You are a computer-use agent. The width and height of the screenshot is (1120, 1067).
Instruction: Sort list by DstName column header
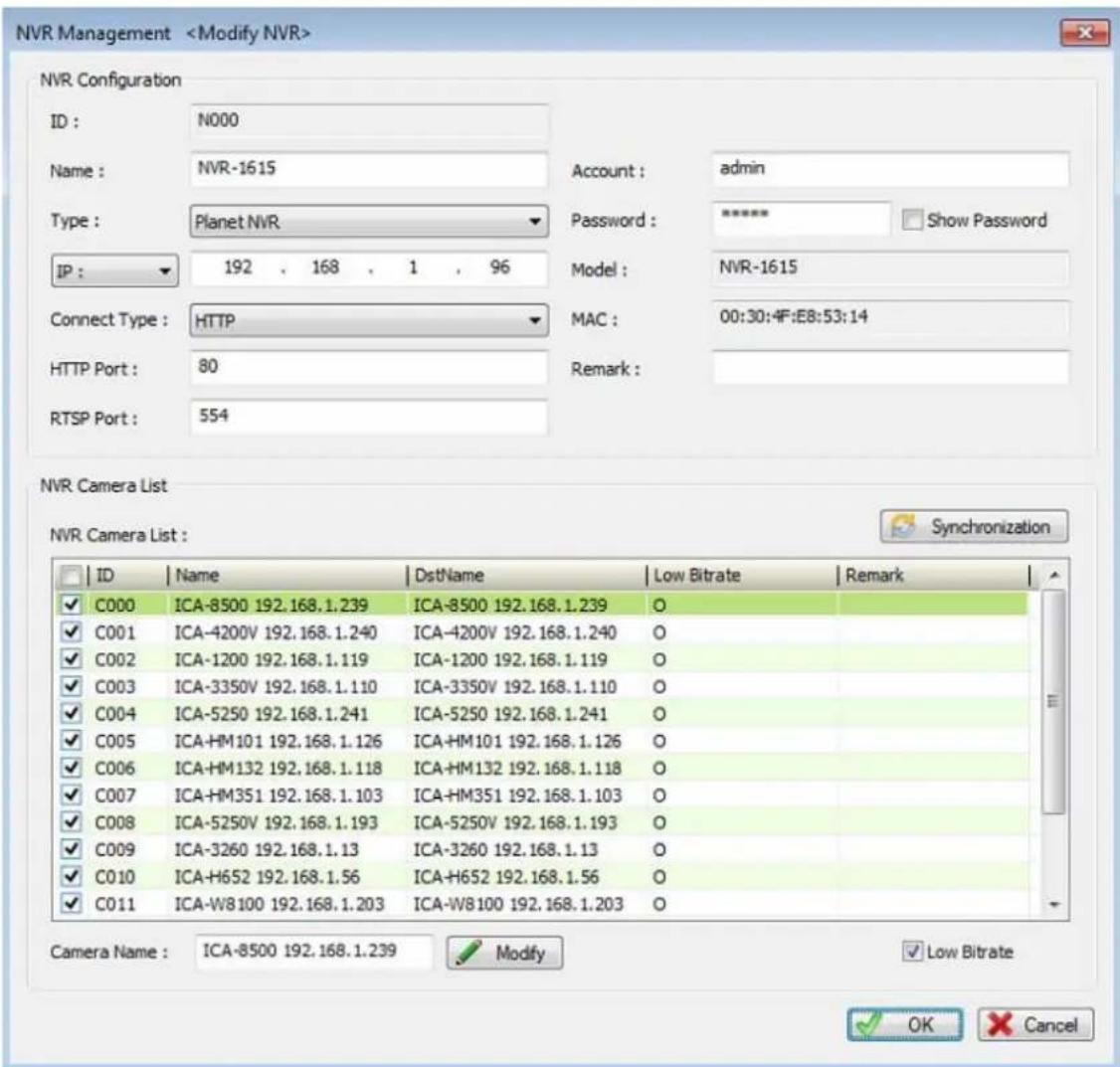tap(526, 576)
